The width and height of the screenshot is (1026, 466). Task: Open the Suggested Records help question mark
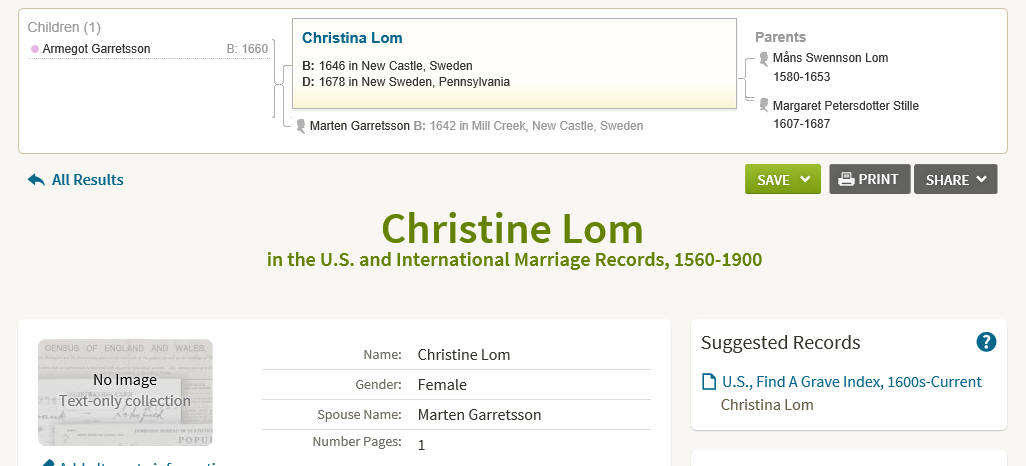pyautogui.click(x=986, y=342)
